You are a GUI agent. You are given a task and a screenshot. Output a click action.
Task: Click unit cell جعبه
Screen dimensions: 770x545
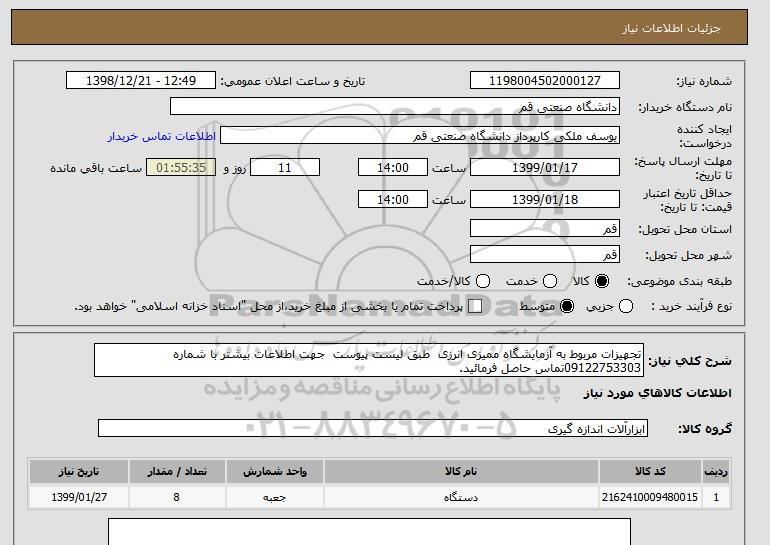[275, 497]
